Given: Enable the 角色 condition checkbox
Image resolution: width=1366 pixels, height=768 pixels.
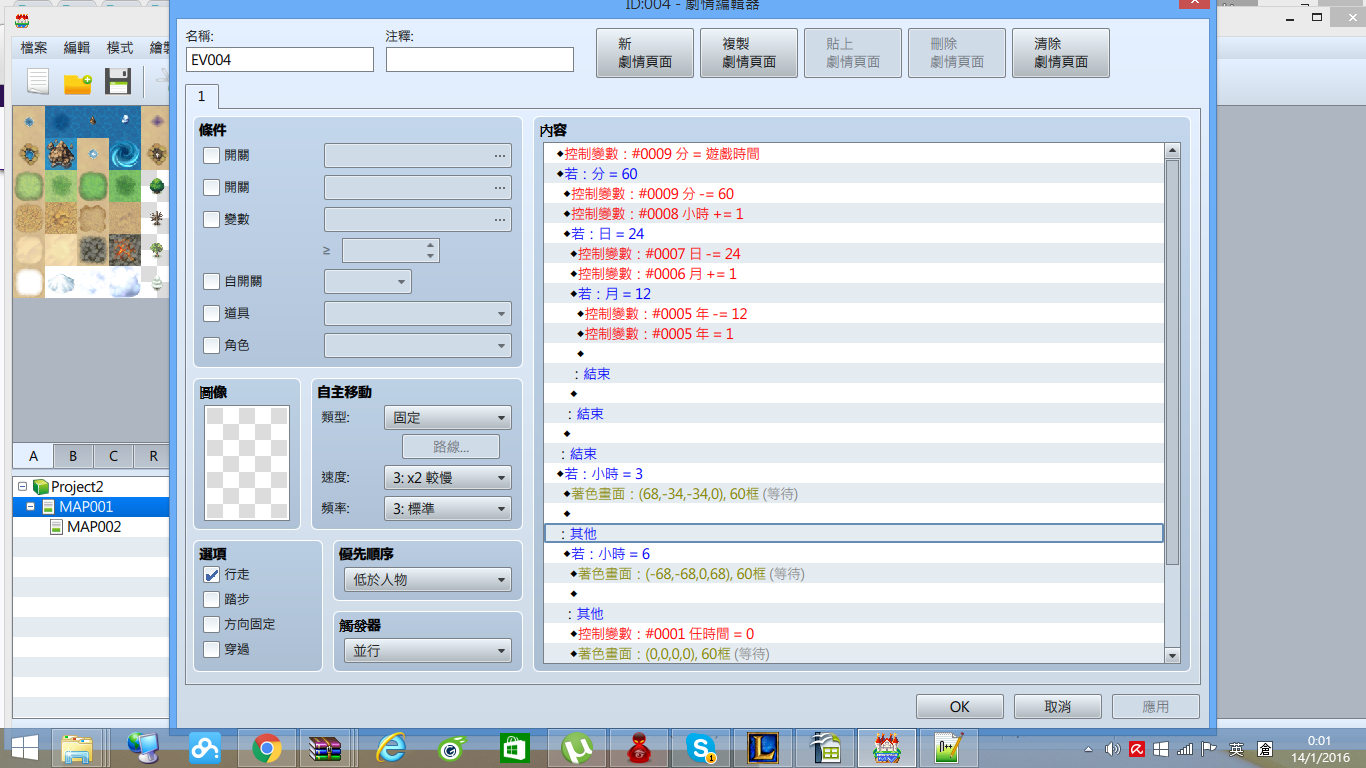Looking at the screenshot, I should click(x=211, y=346).
